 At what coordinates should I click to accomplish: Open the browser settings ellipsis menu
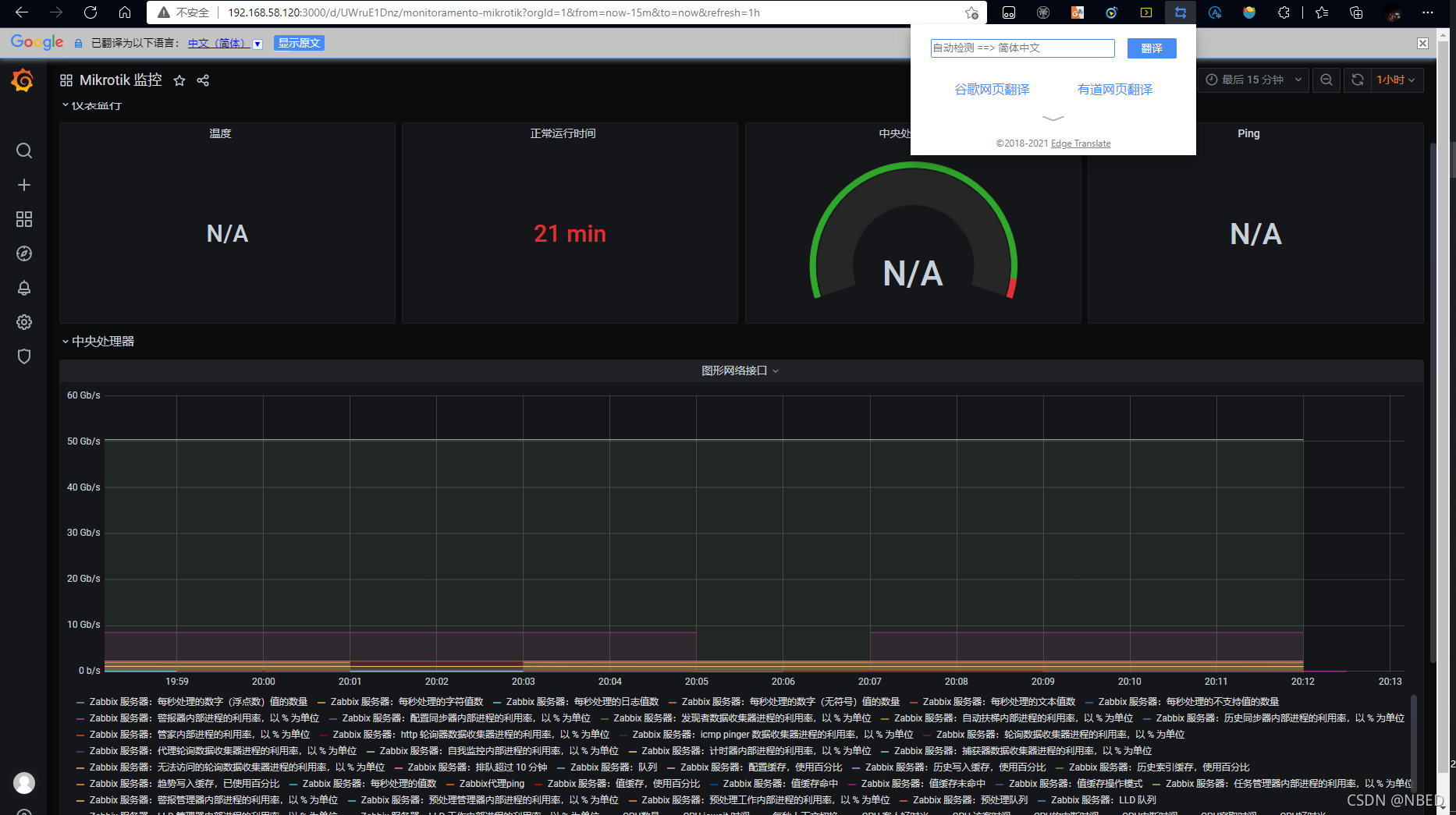1428,12
